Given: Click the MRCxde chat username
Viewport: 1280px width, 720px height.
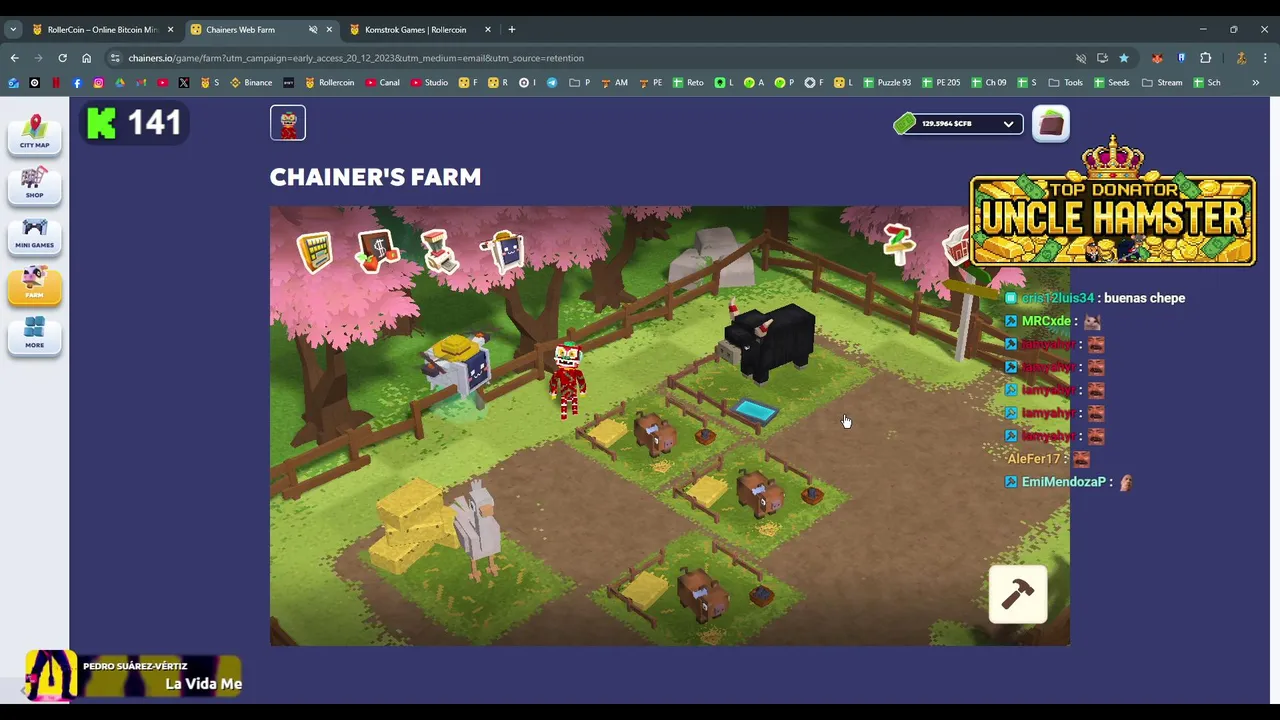Looking at the screenshot, I should click(1046, 321).
